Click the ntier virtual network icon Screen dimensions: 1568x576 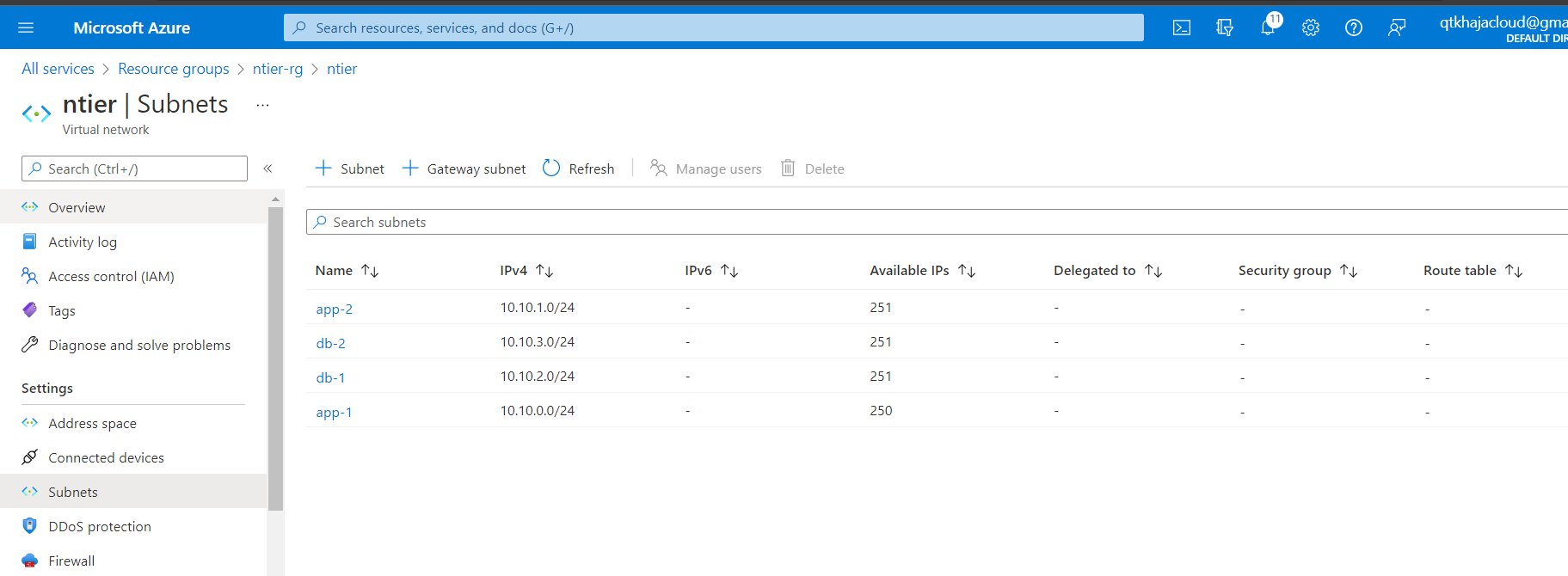[x=36, y=113]
